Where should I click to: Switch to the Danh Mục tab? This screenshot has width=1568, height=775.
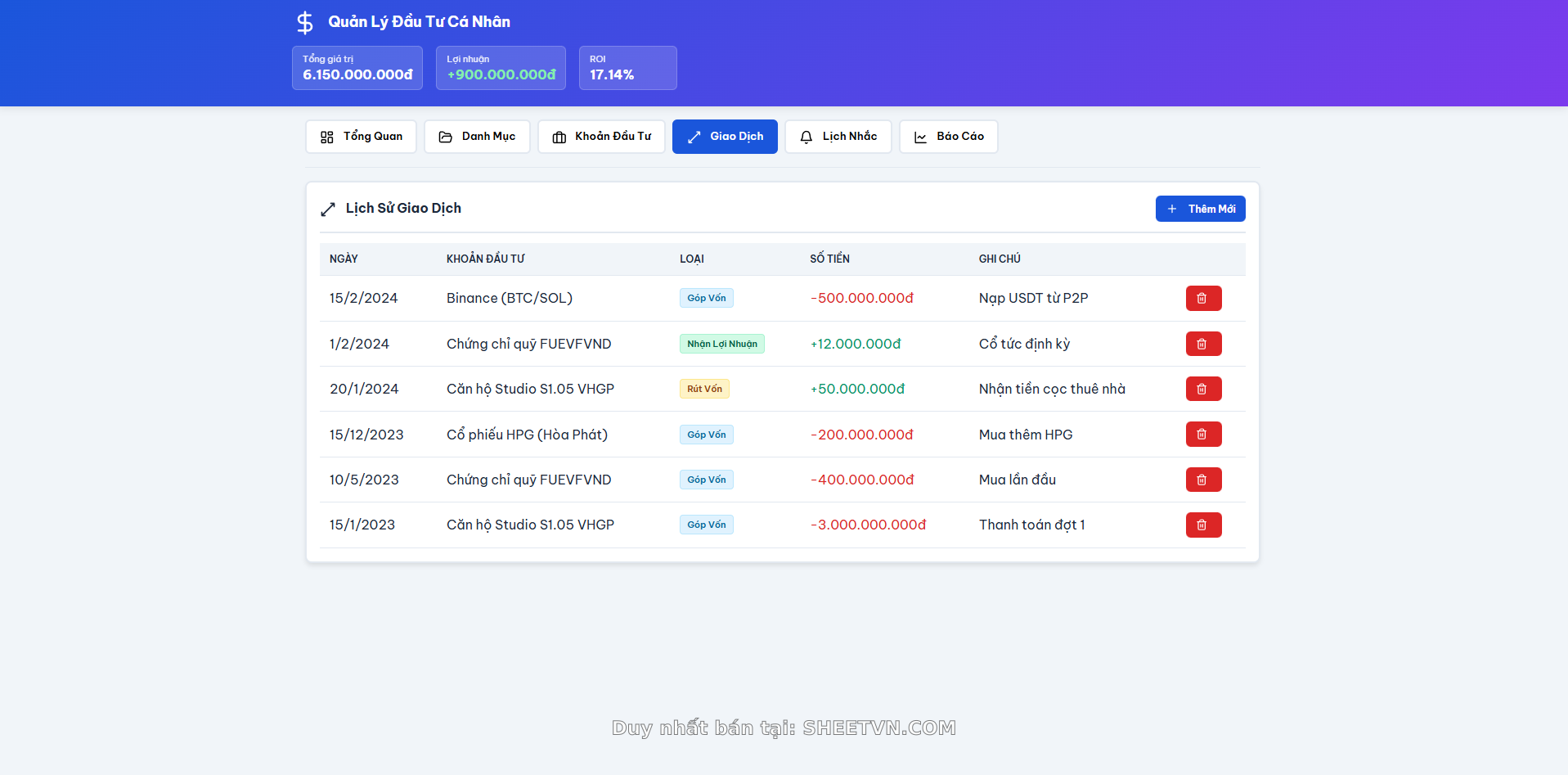coord(477,137)
